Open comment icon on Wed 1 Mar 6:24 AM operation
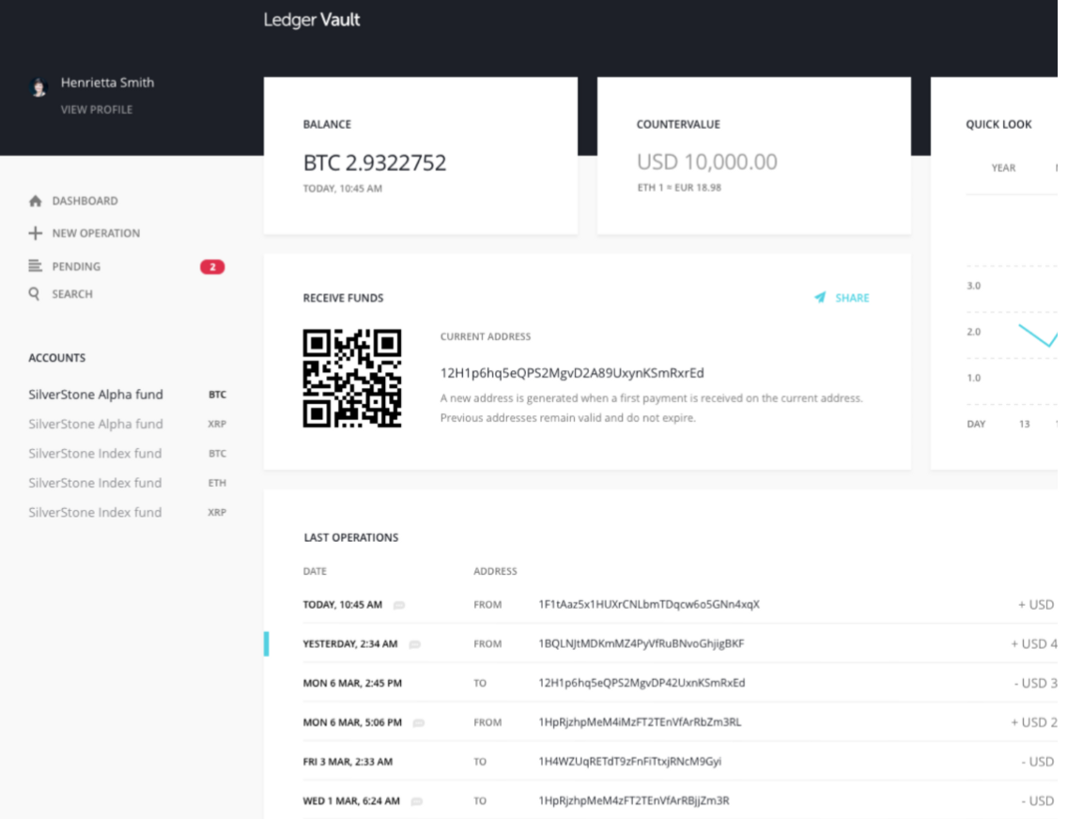The width and height of the screenshot is (1067, 819). click(417, 801)
